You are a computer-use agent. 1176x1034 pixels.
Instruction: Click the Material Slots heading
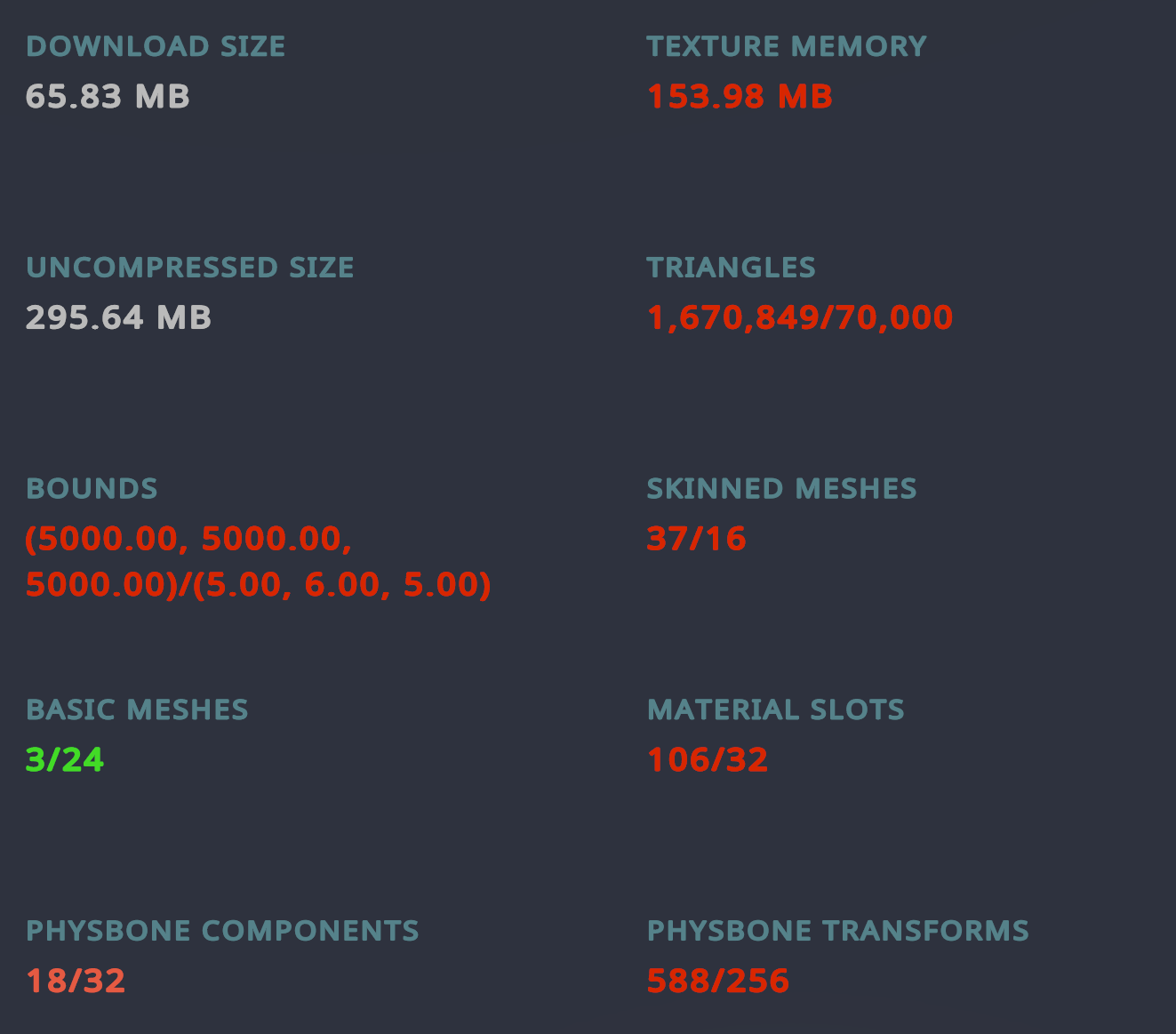(x=775, y=710)
